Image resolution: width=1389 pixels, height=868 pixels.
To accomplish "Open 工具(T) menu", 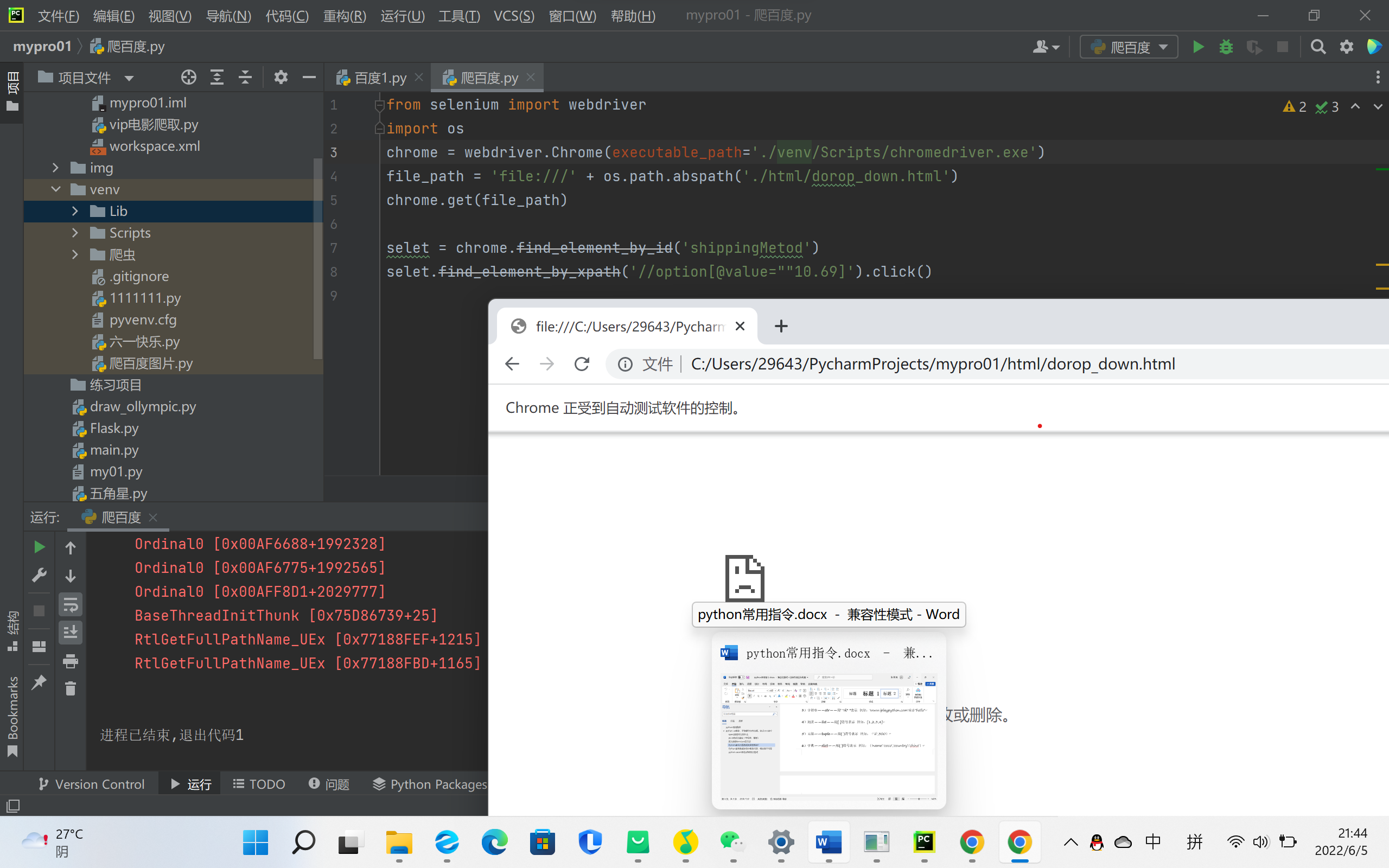I will click(x=459, y=16).
